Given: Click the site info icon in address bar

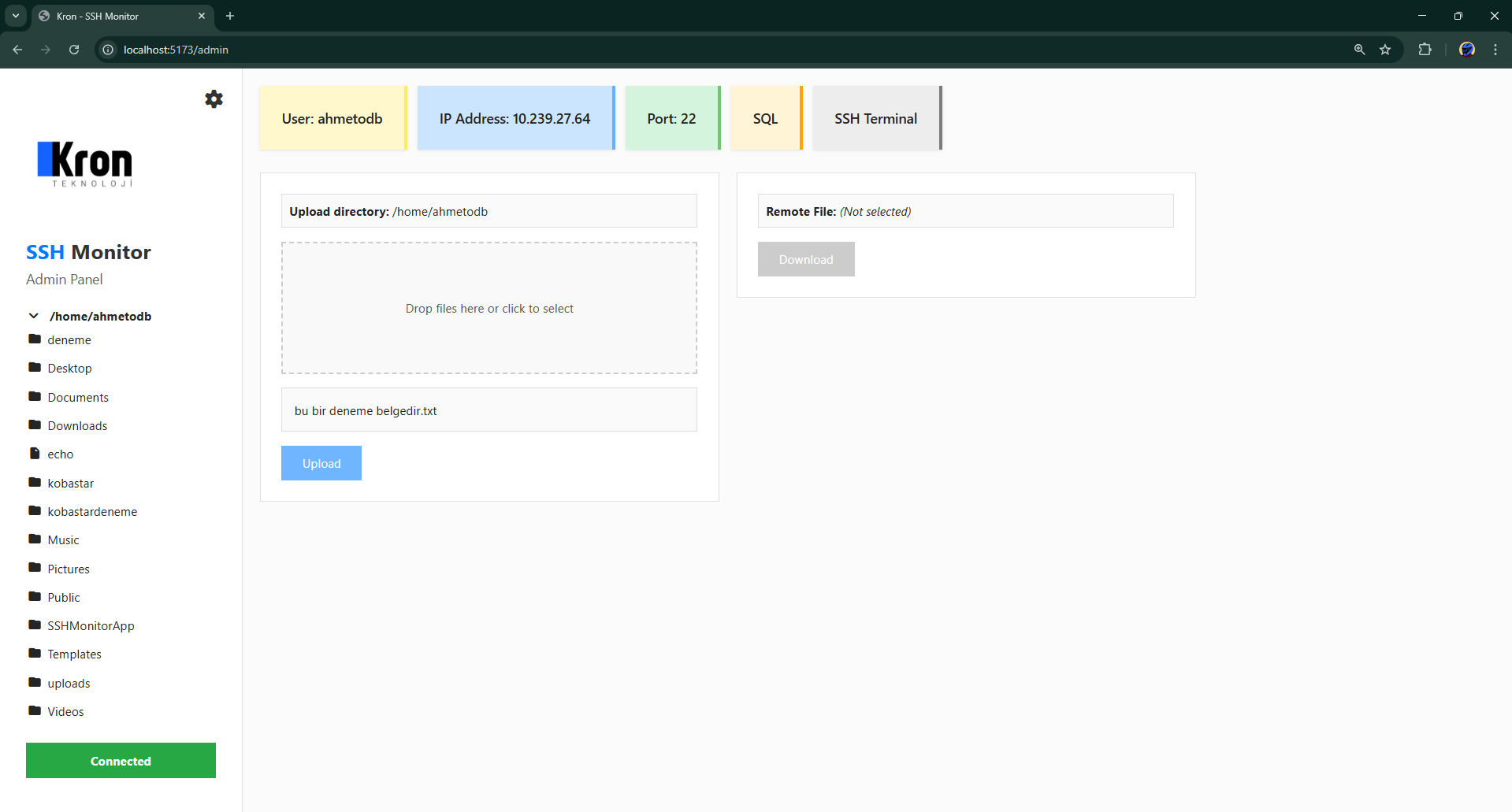Looking at the screenshot, I should tap(107, 49).
